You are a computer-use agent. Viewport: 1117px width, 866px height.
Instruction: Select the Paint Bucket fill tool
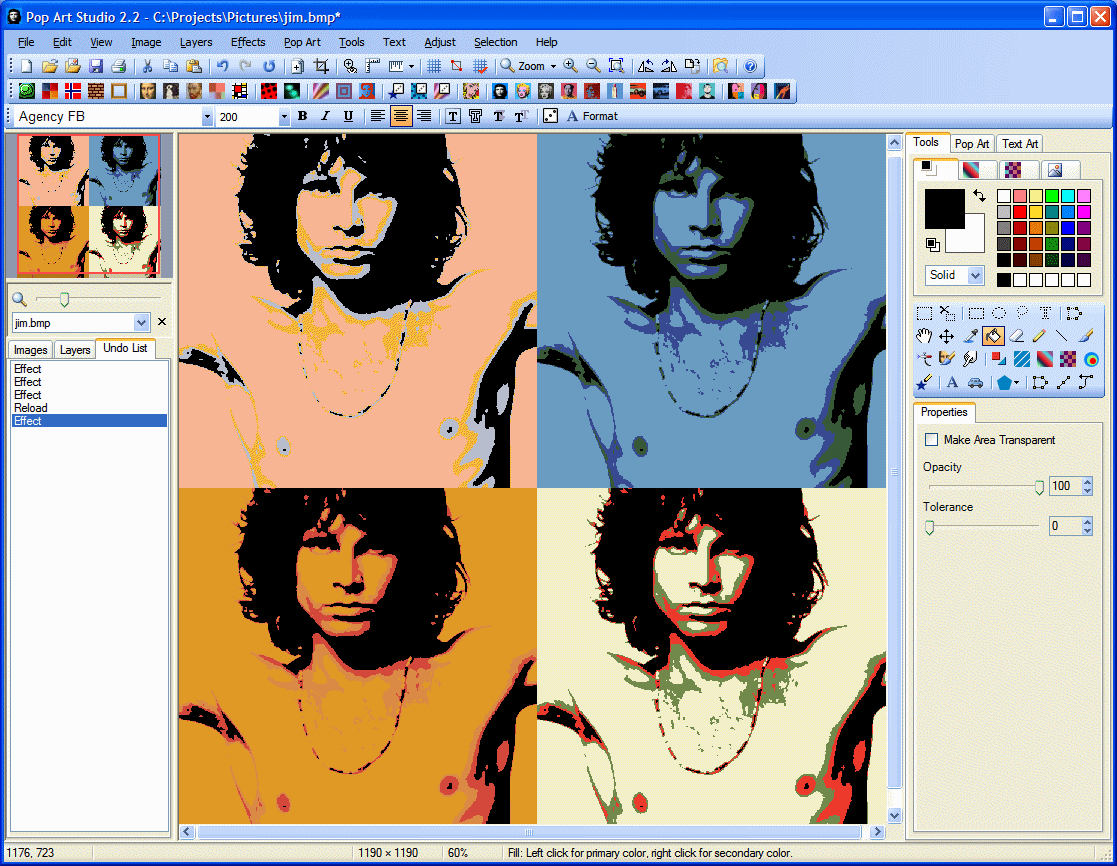pos(993,336)
